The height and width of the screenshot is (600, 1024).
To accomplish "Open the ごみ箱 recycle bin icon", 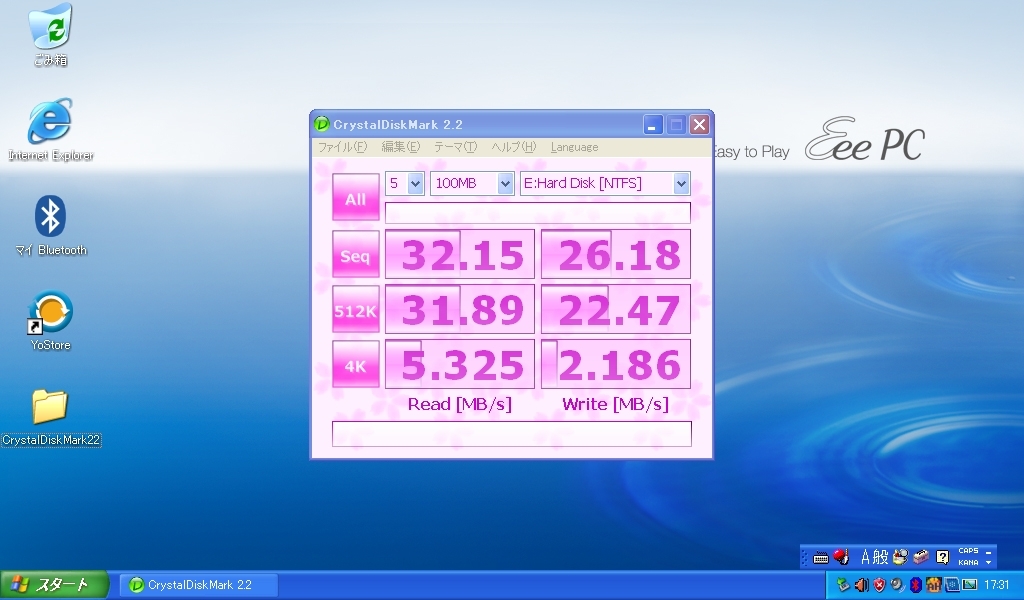I will pos(50,35).
